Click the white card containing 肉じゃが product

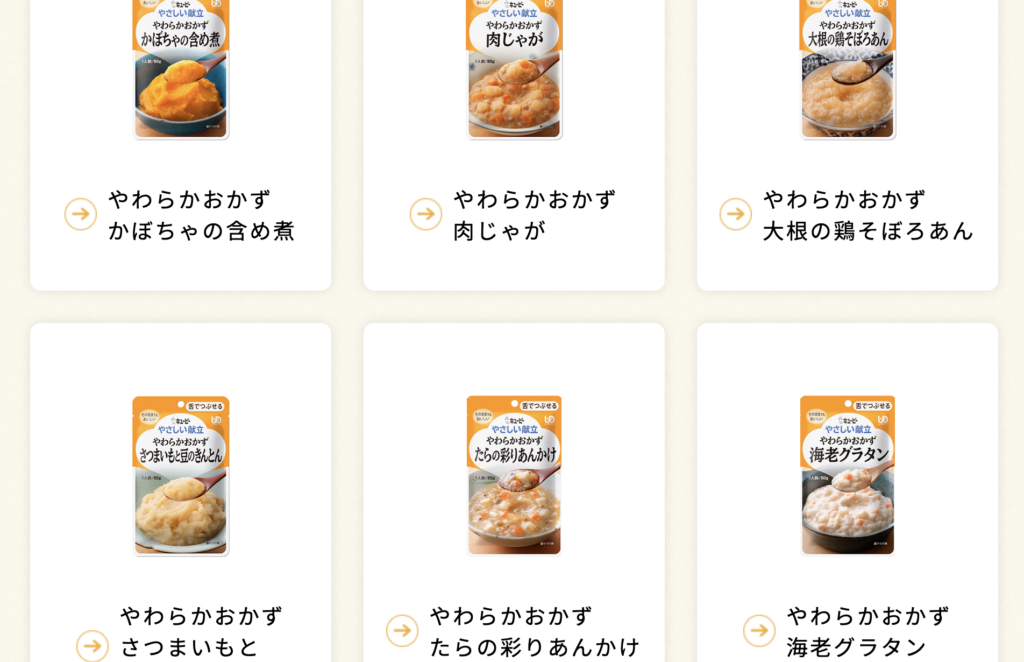[x=514, y=145]
